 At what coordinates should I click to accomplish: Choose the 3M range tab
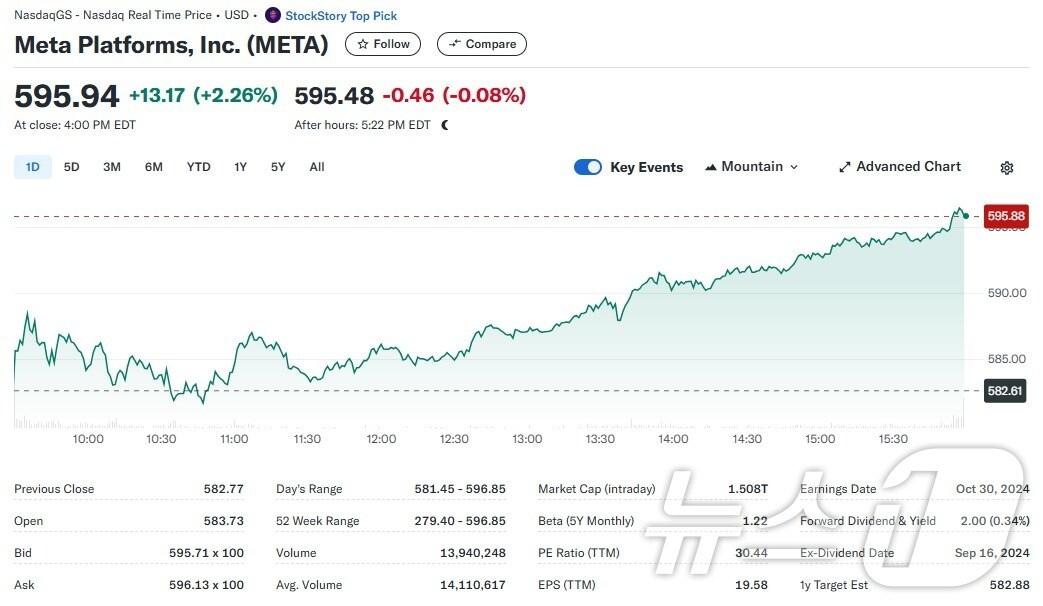(112, 167)
